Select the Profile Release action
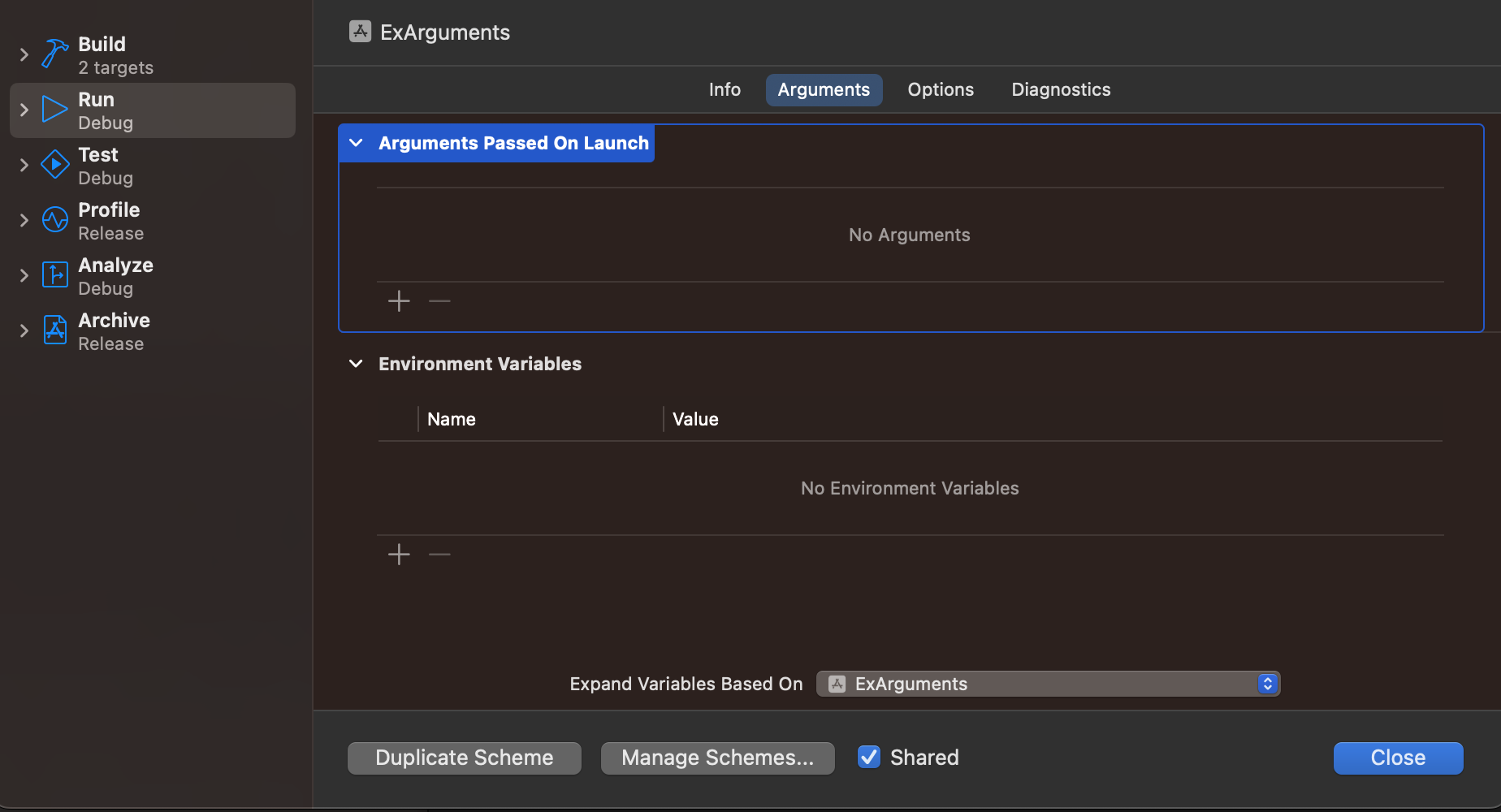Image resolution: width=1501 pixels, height=812 pixels. [x=153, y=221]
